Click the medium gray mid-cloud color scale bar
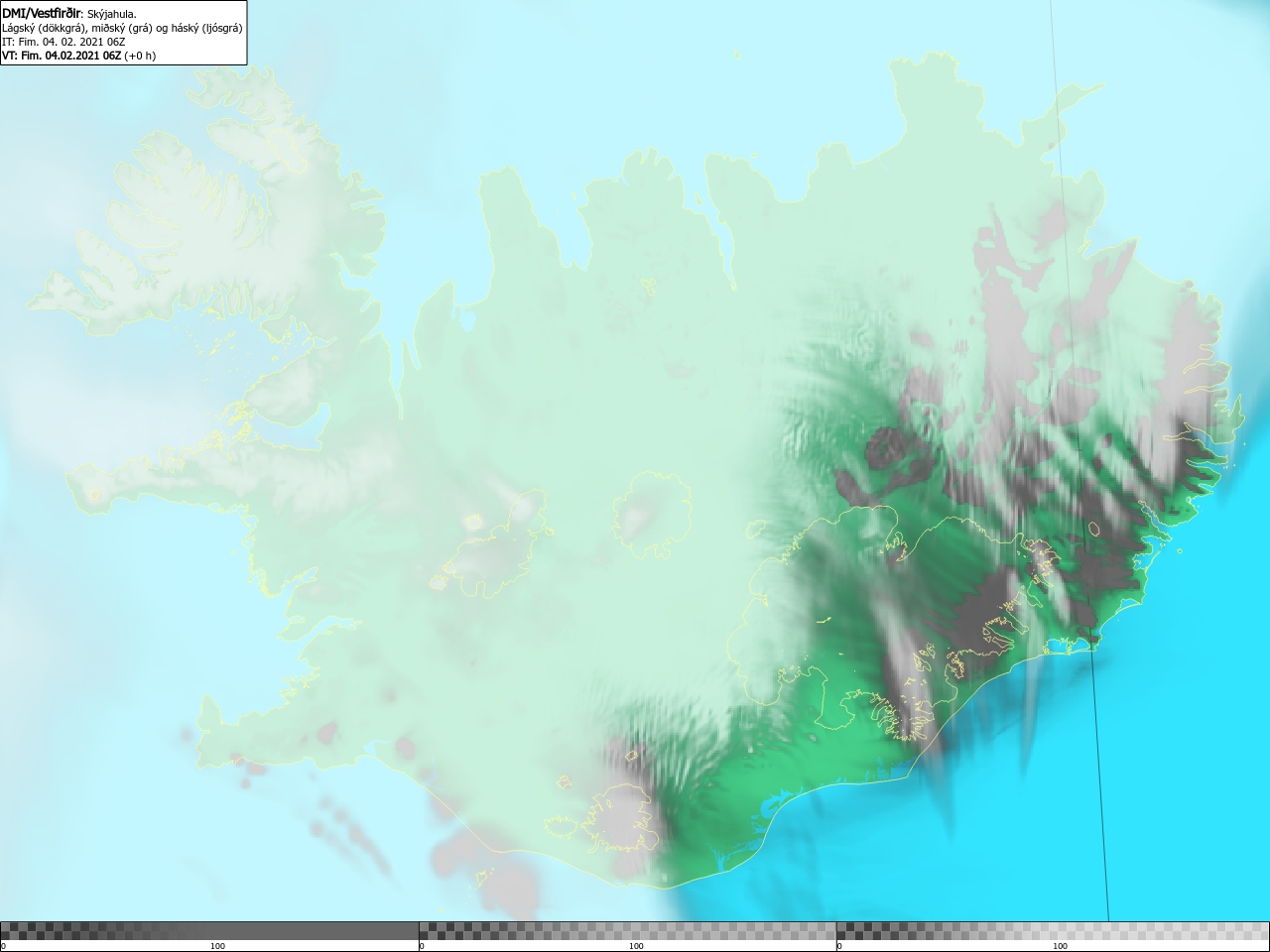This screenshot has height=952, width=1270. [x=628, y=931]
